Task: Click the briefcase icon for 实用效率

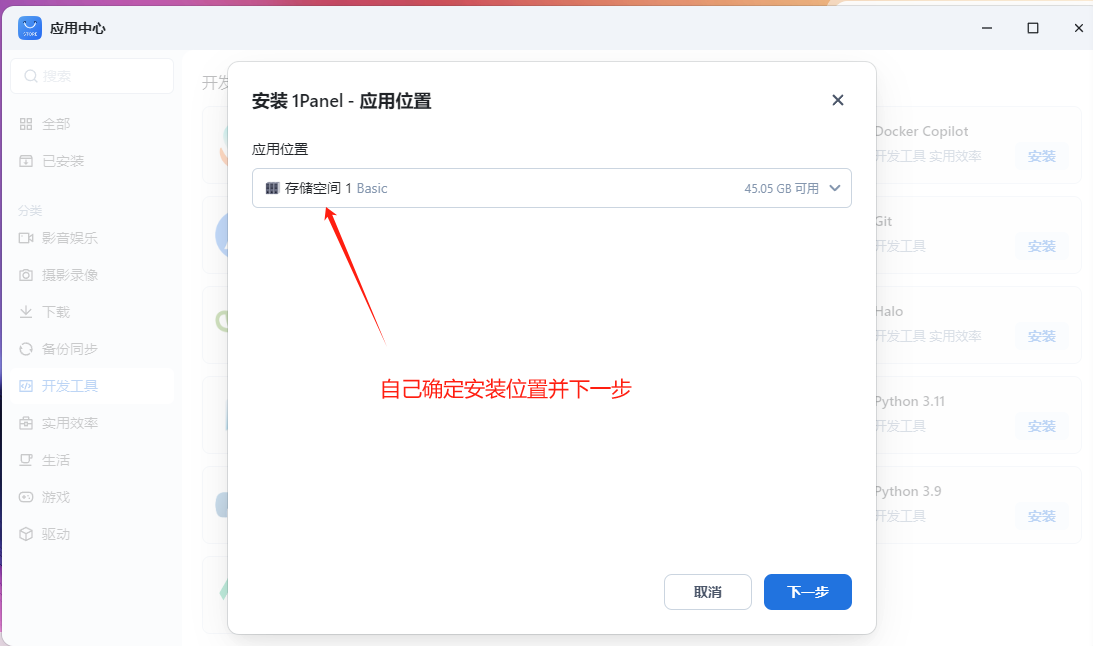Action: (x=26, y=423)
